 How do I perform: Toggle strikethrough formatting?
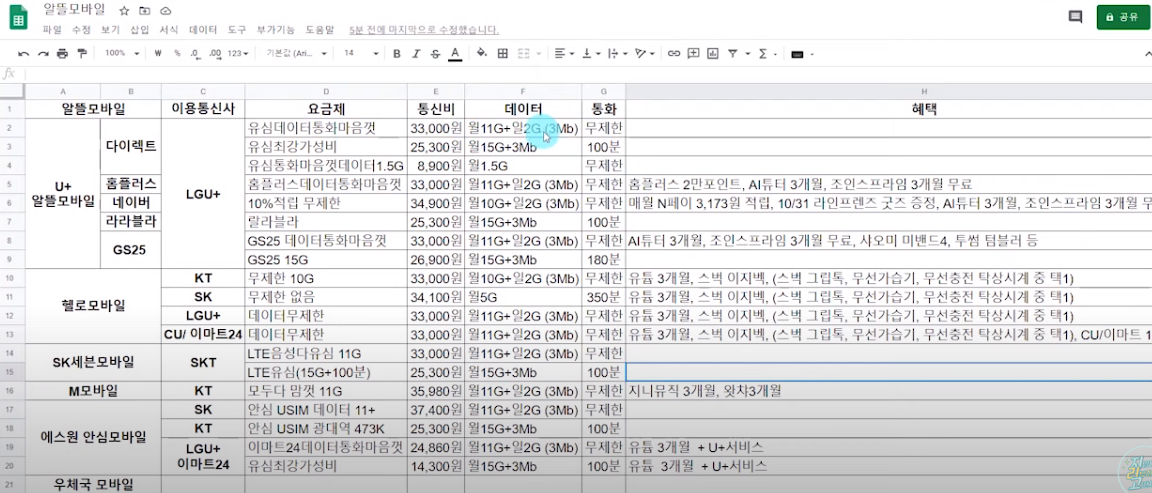pos(435,54)
